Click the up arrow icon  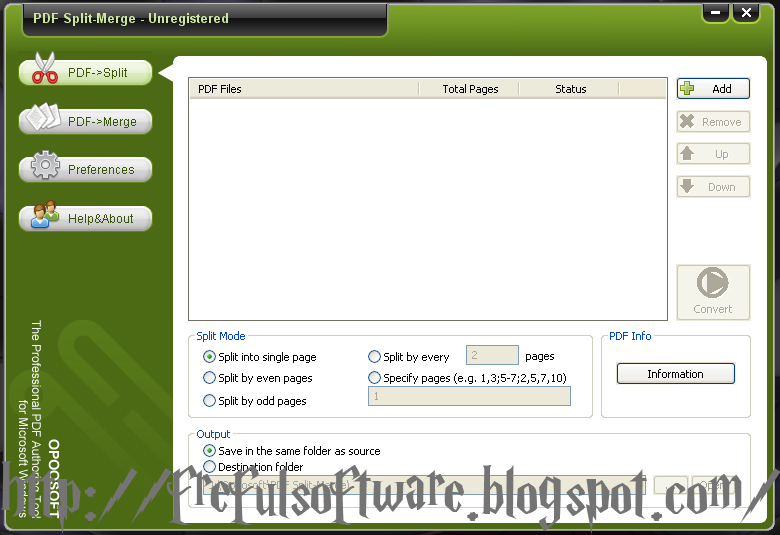click(x=687, y=153)
